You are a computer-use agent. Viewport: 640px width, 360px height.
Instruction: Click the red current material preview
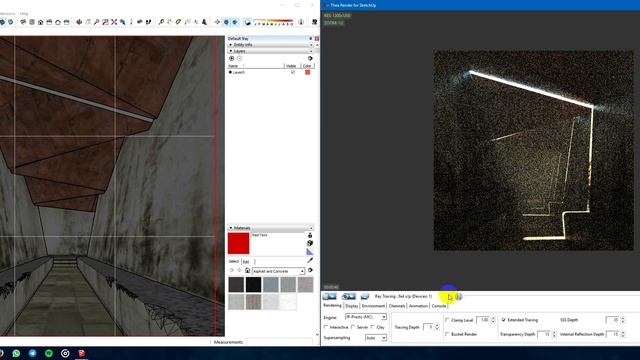pos(238,243)
